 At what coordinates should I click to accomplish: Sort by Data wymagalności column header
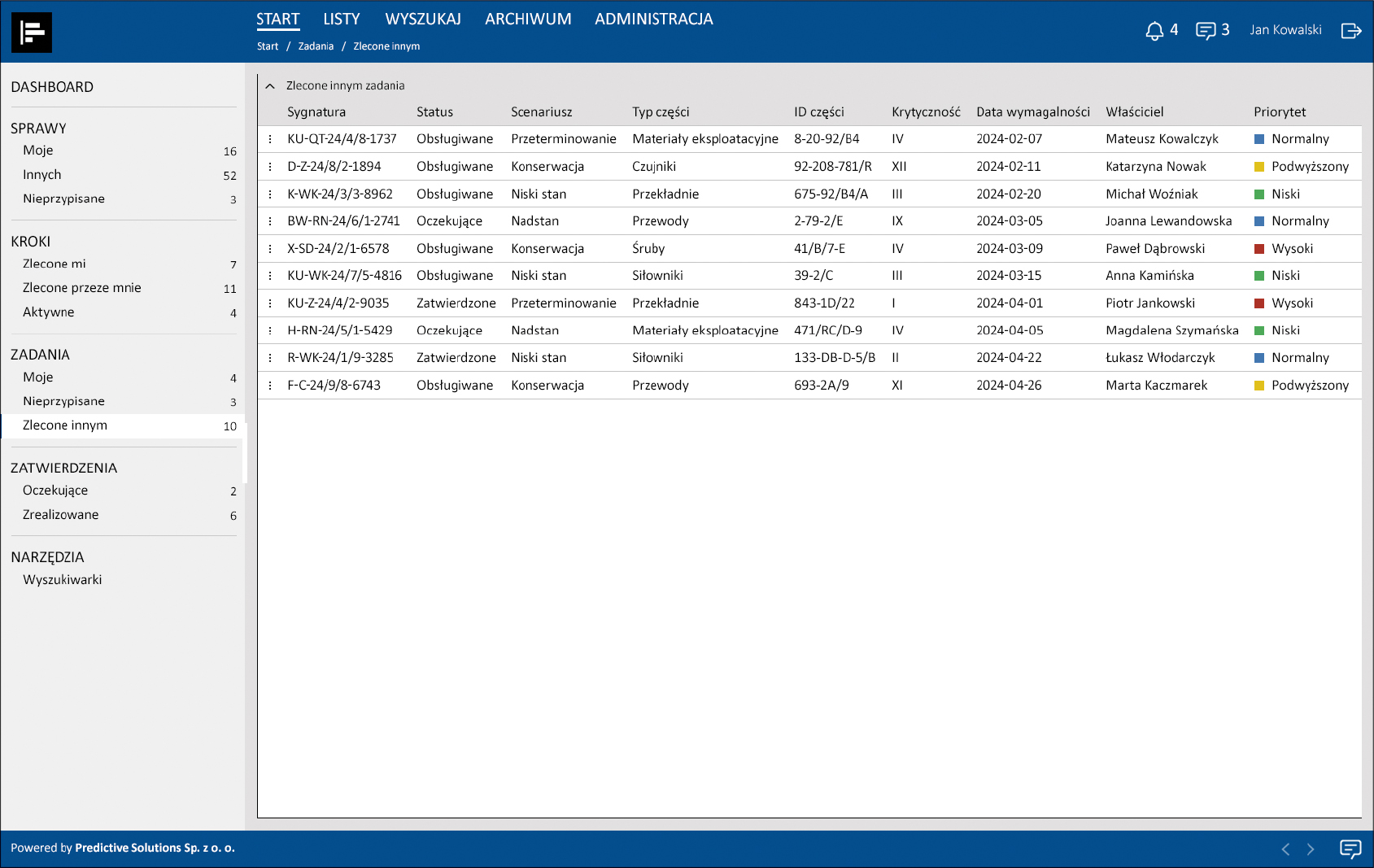click(1033, 112)
